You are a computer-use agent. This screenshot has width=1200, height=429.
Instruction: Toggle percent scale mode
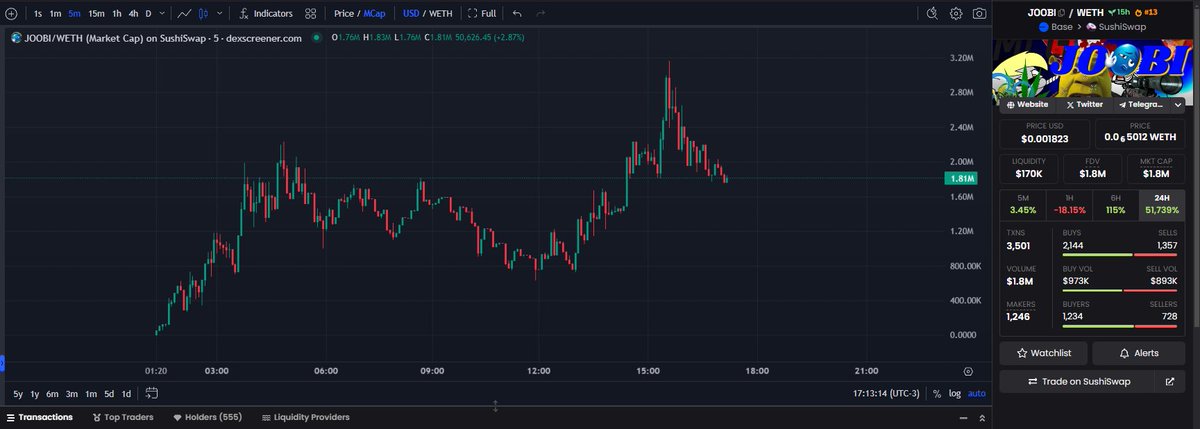[x=937, y=393]
